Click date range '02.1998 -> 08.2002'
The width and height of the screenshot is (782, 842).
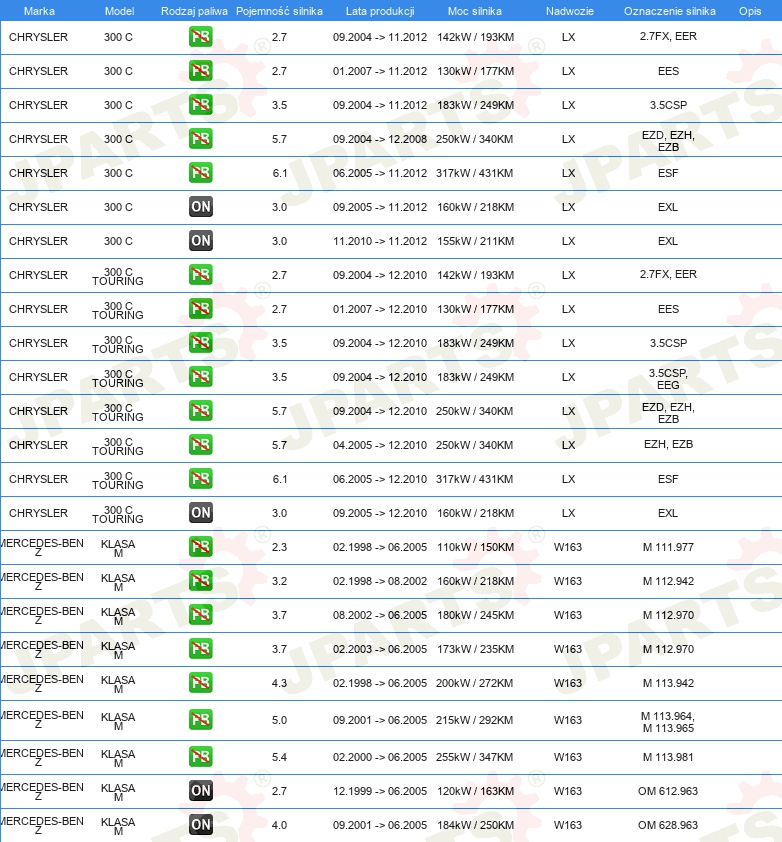[380, 581]
